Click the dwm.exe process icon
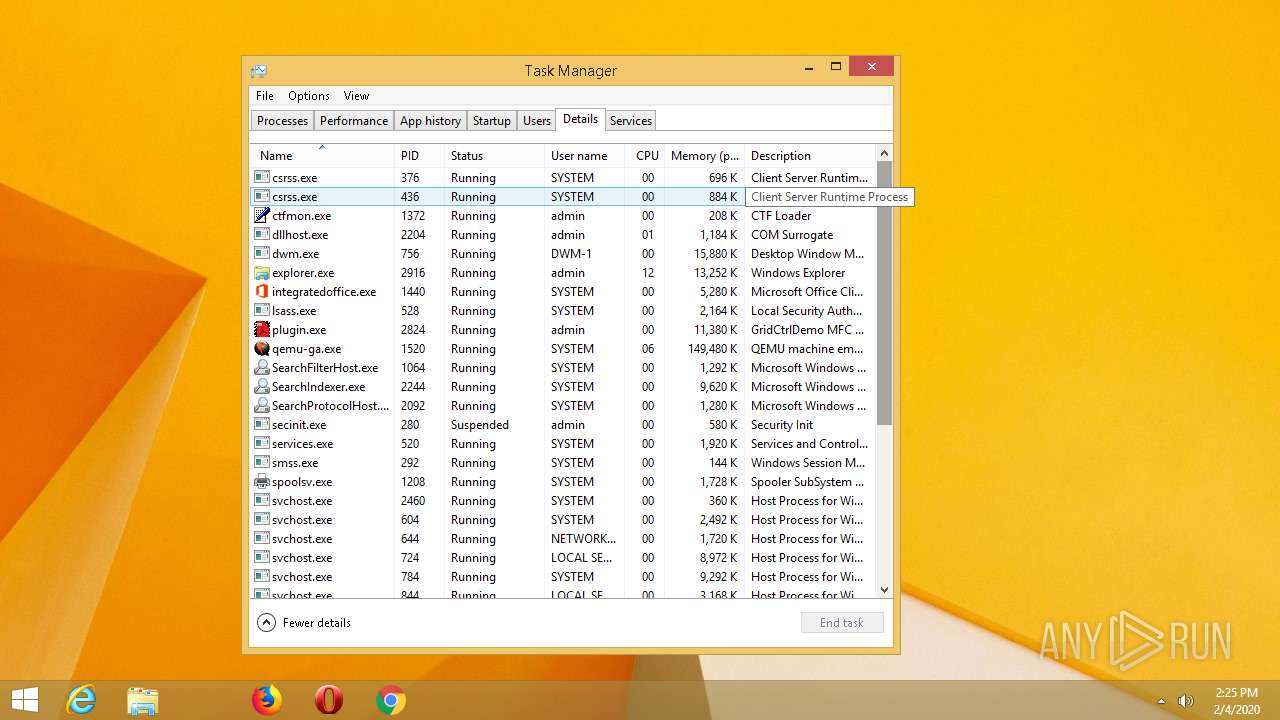This screenshot has height=720, width=1280. 262,253
